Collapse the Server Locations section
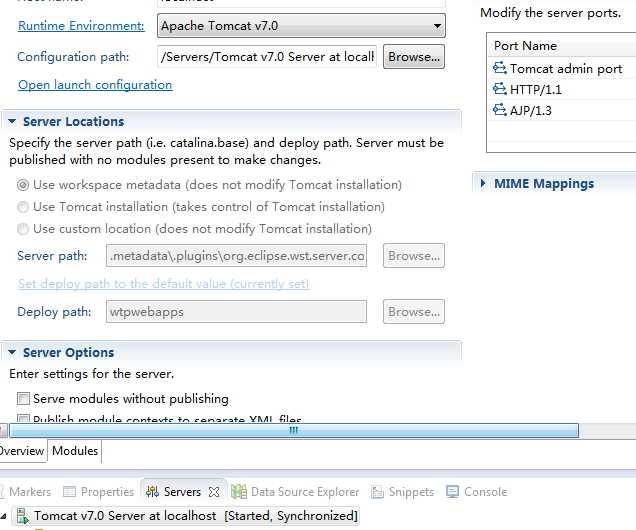 click(x=12, y=121)
